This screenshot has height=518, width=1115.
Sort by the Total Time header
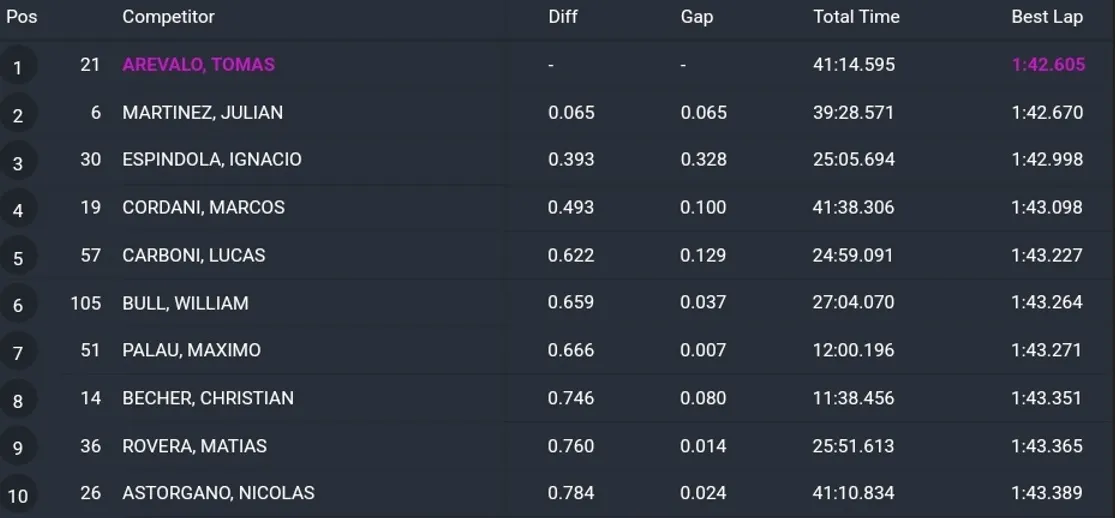[856, 17]
